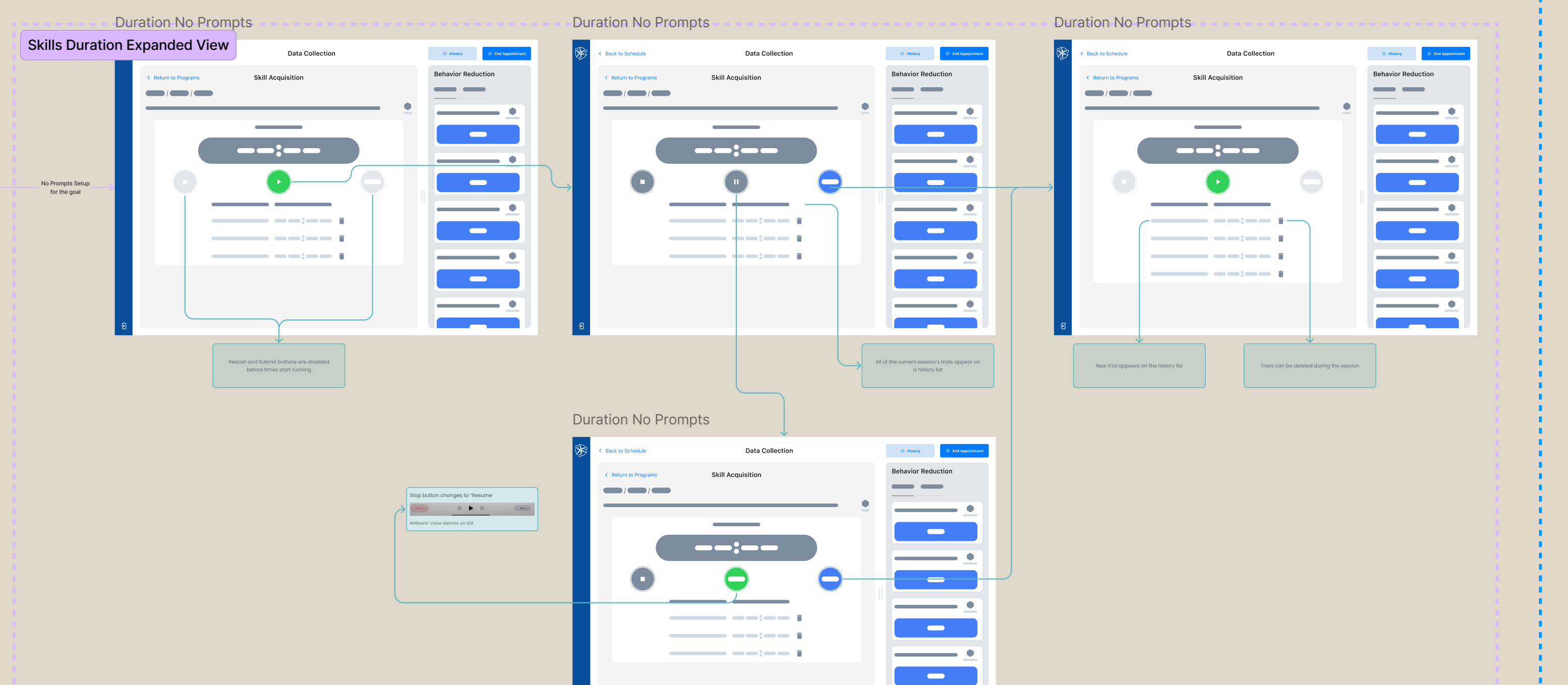This screenshot has height=685, width=1568.
Task: Delete the first trial row in top-right frame
Action: coord(1281,221)
